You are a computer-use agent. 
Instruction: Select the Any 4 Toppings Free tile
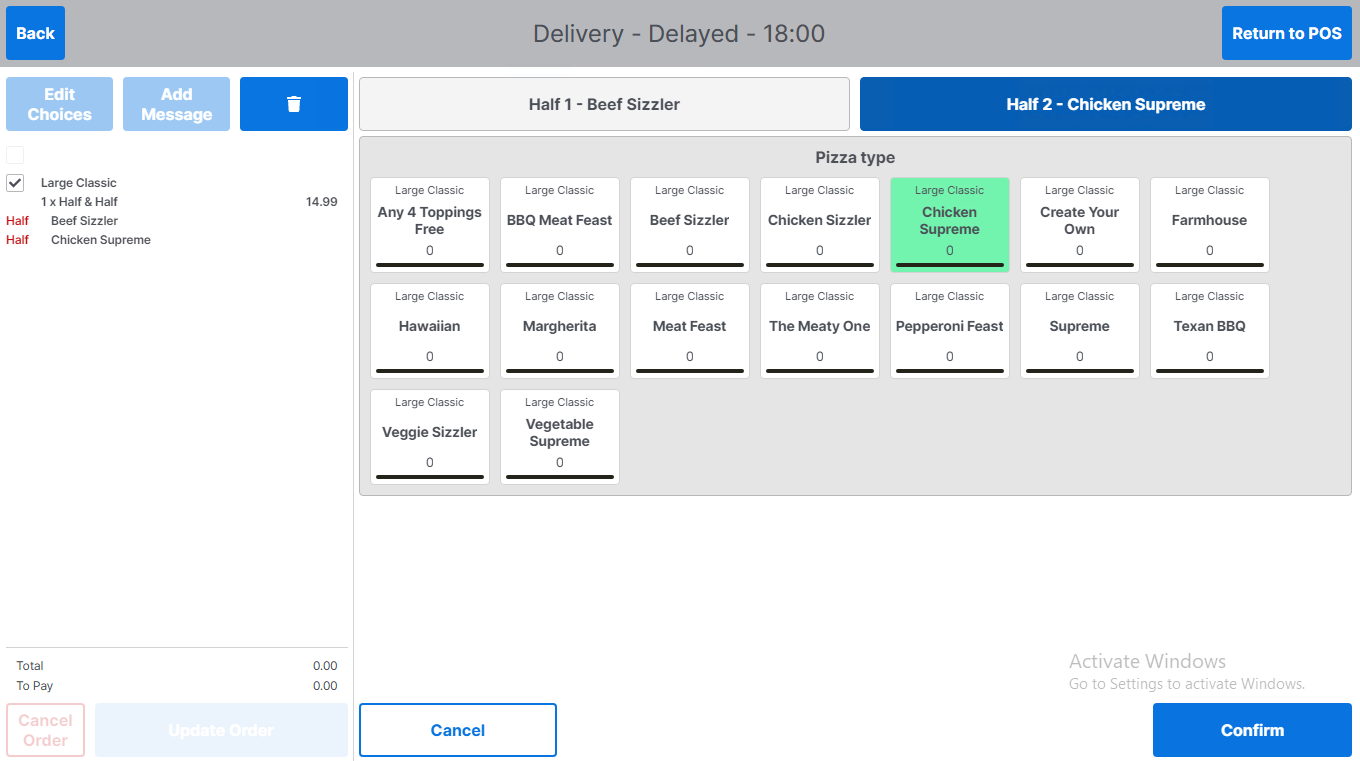pyautogui.click(x=429, y=225)
